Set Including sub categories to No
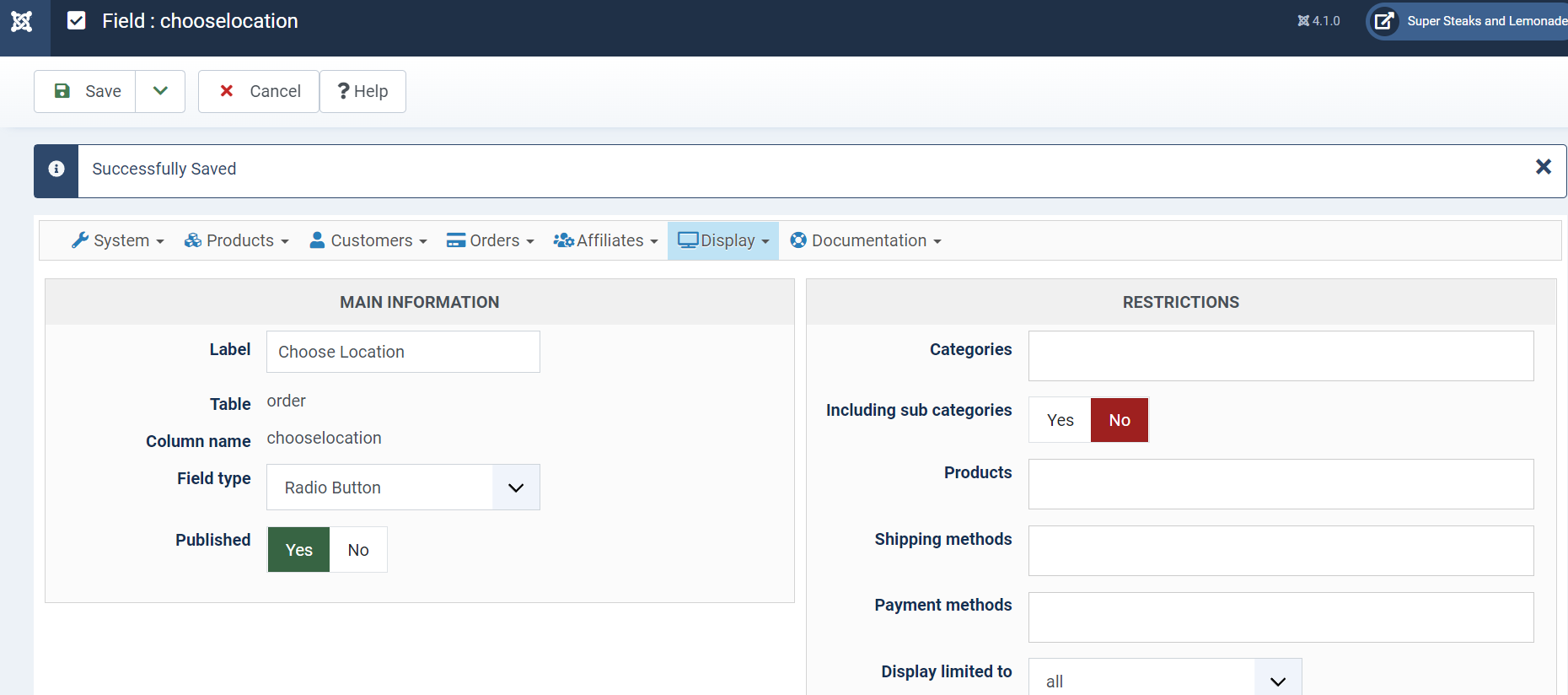Screen dimensions: 1568x695 tap(1120, 420)
